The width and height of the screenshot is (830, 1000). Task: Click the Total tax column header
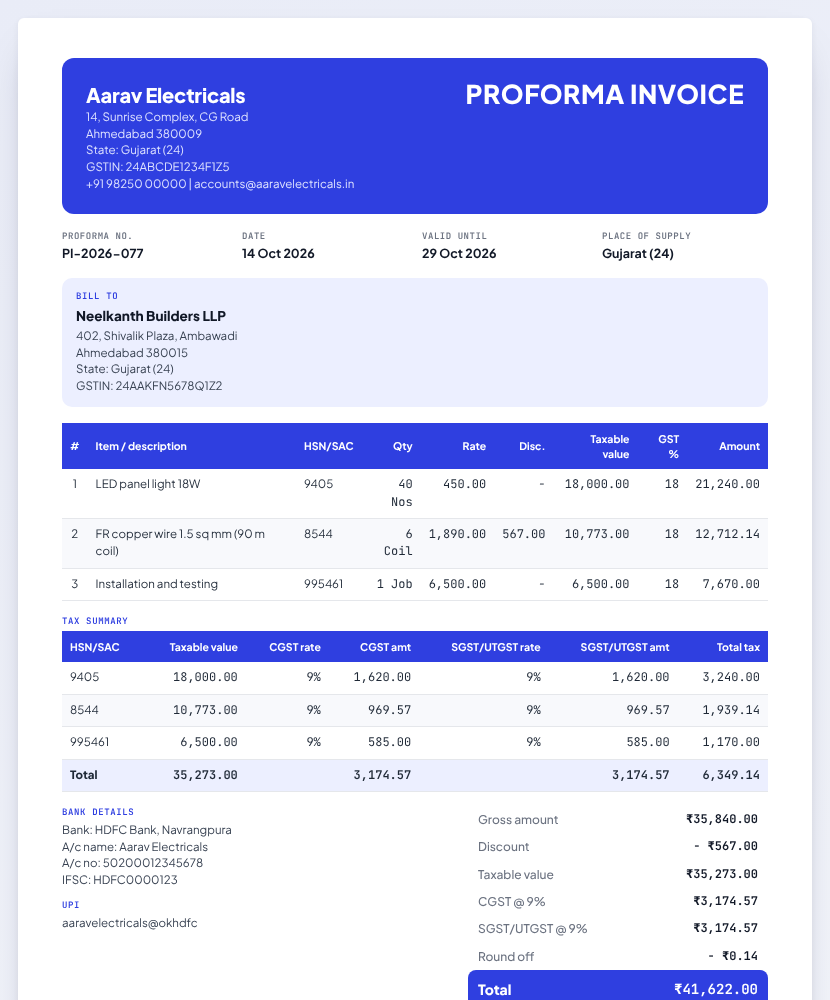point(738,647)
